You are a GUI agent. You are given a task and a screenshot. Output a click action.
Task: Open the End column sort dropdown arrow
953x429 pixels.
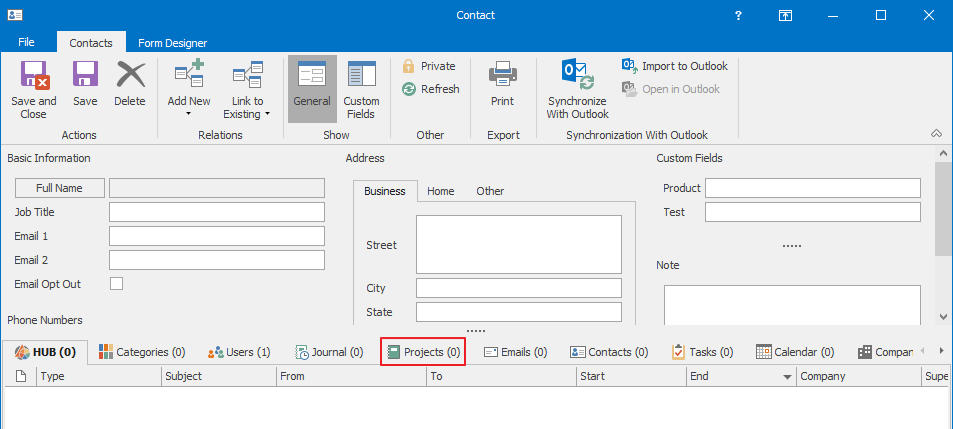coord(787,377)
